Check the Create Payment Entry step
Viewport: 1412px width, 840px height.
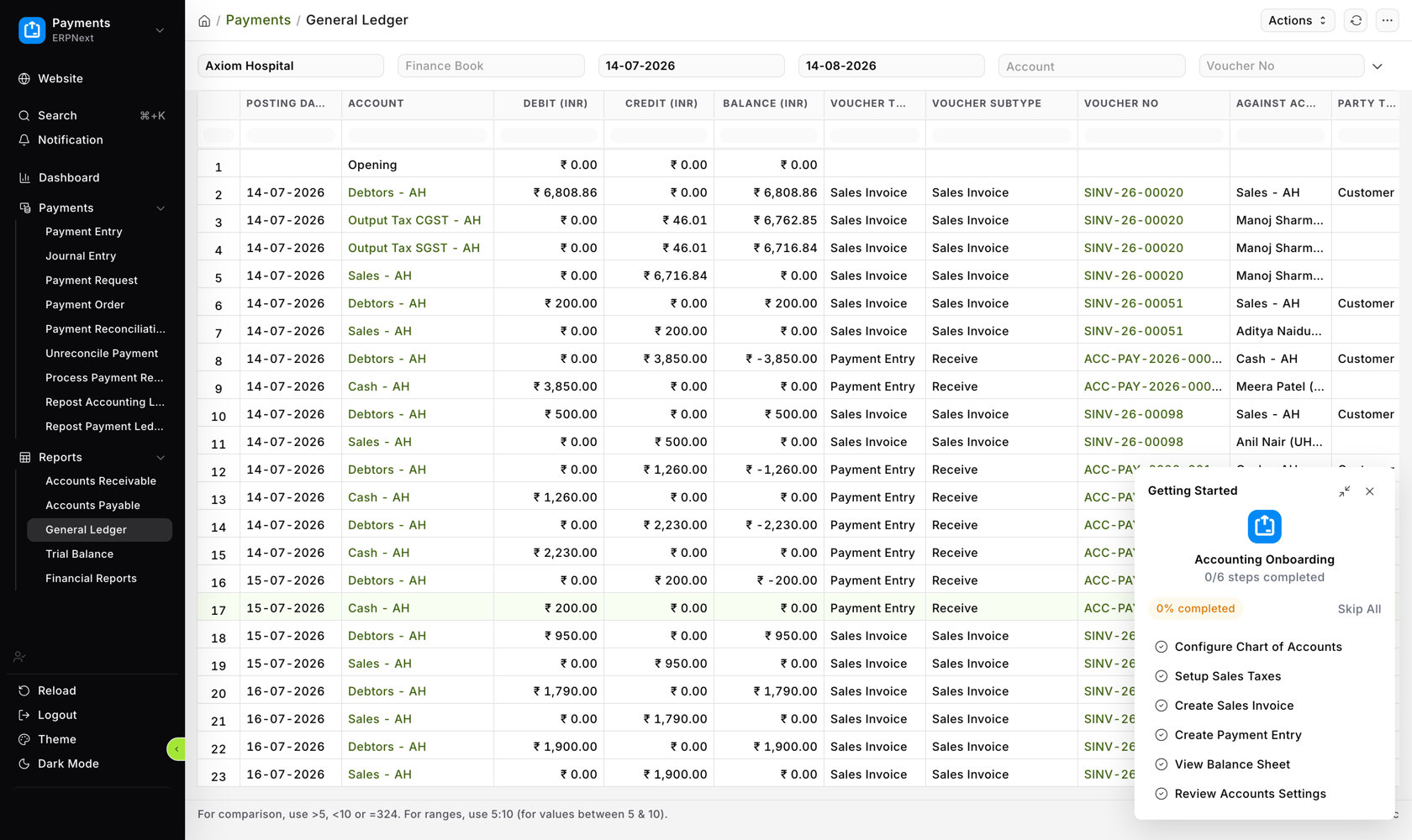tap(1162, 735)
